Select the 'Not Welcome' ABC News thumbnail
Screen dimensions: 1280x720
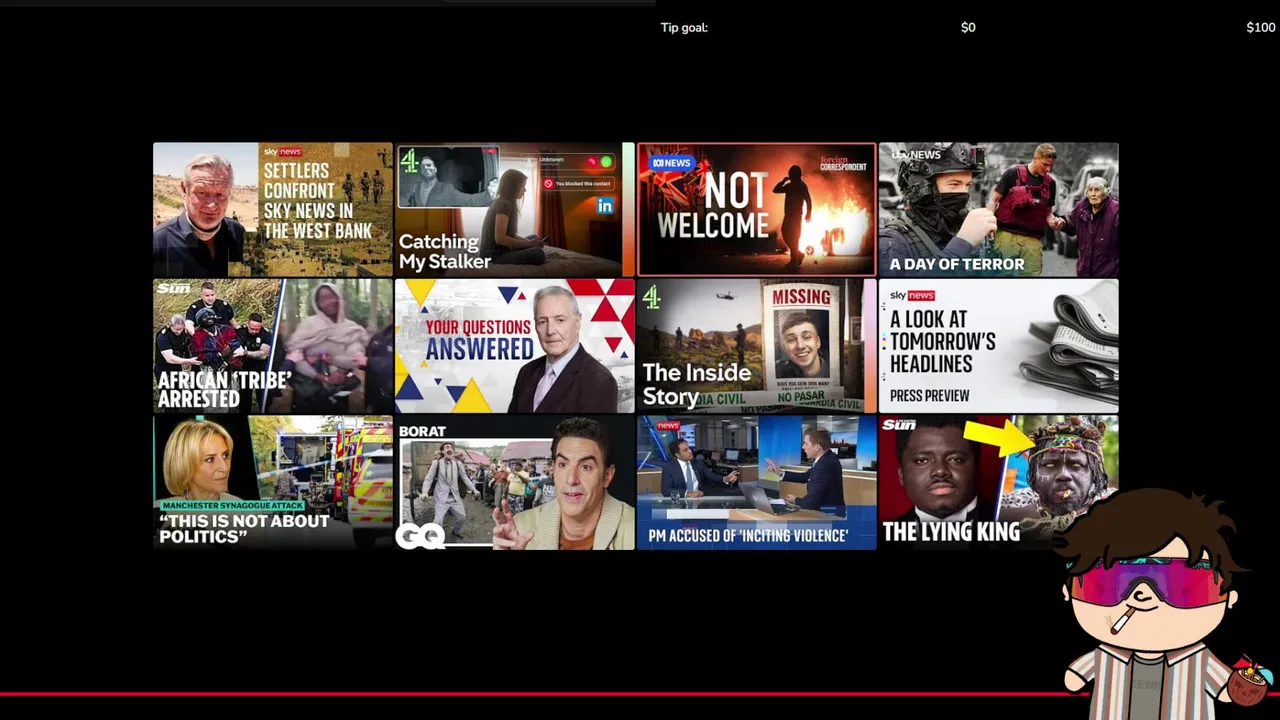756,209
